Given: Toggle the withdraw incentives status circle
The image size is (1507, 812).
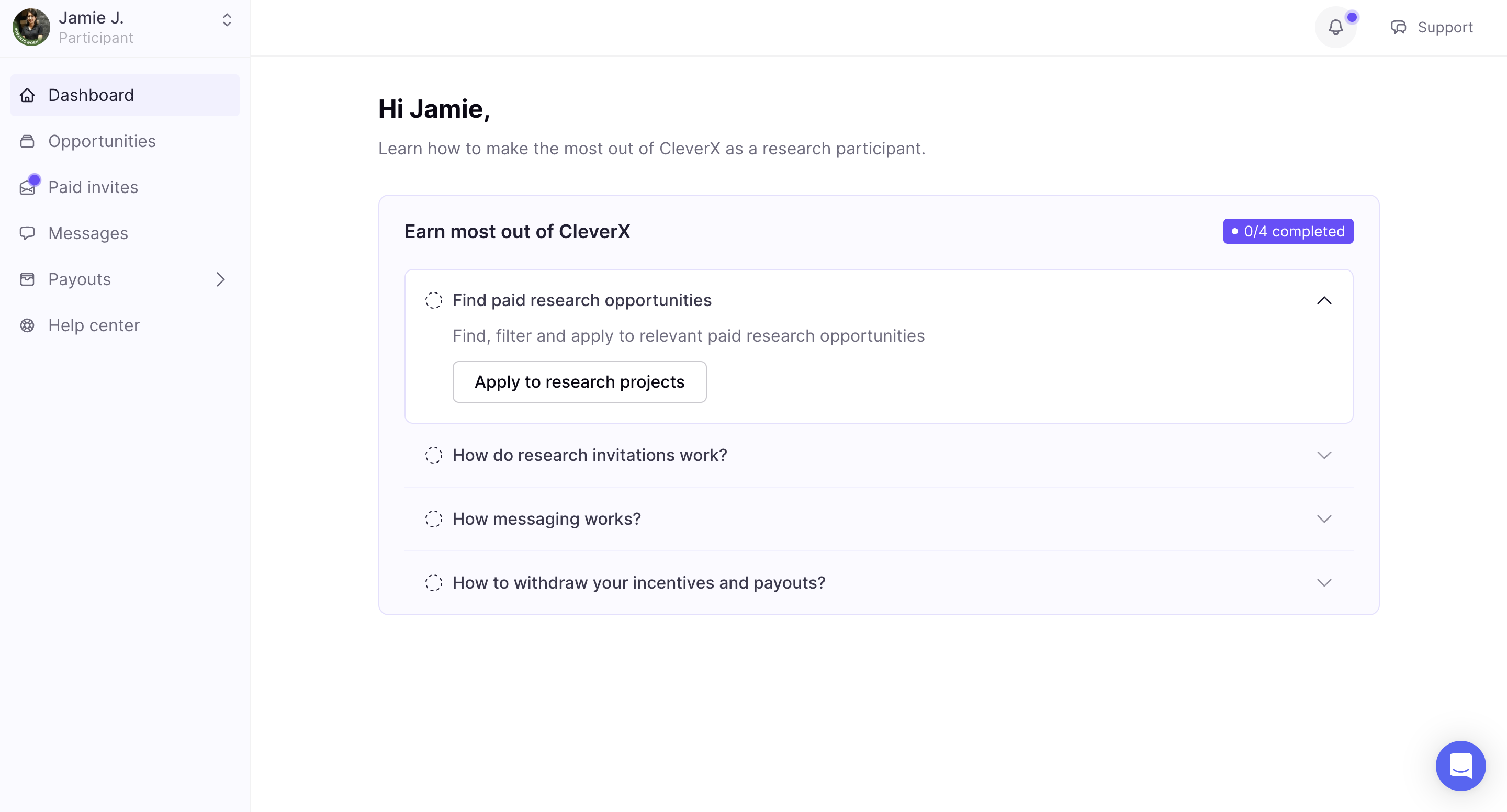Looking at the screenshot, I should pyautogui.click(x=433, y=583).
